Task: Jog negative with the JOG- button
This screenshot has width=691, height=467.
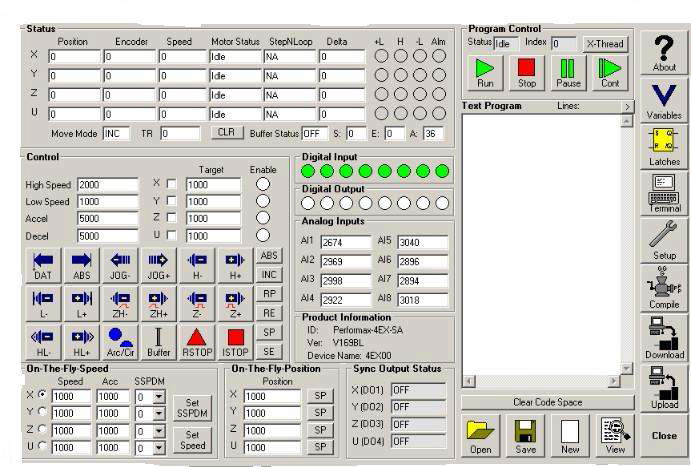Action: coord(120,265)
